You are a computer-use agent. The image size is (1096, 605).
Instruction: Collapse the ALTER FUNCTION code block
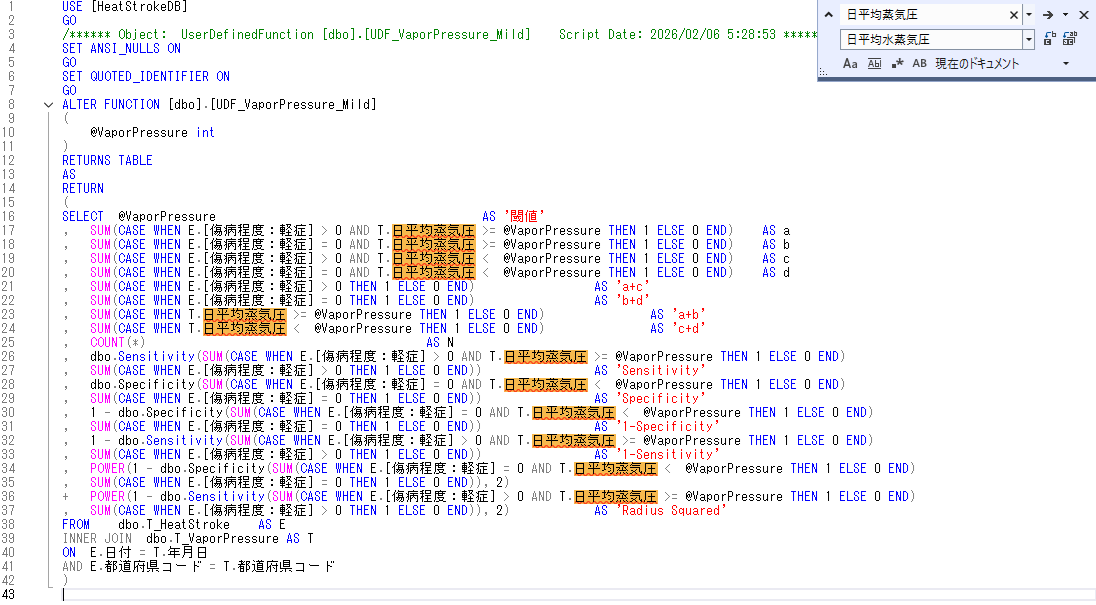pyautogui.click(x=48, y=105)
